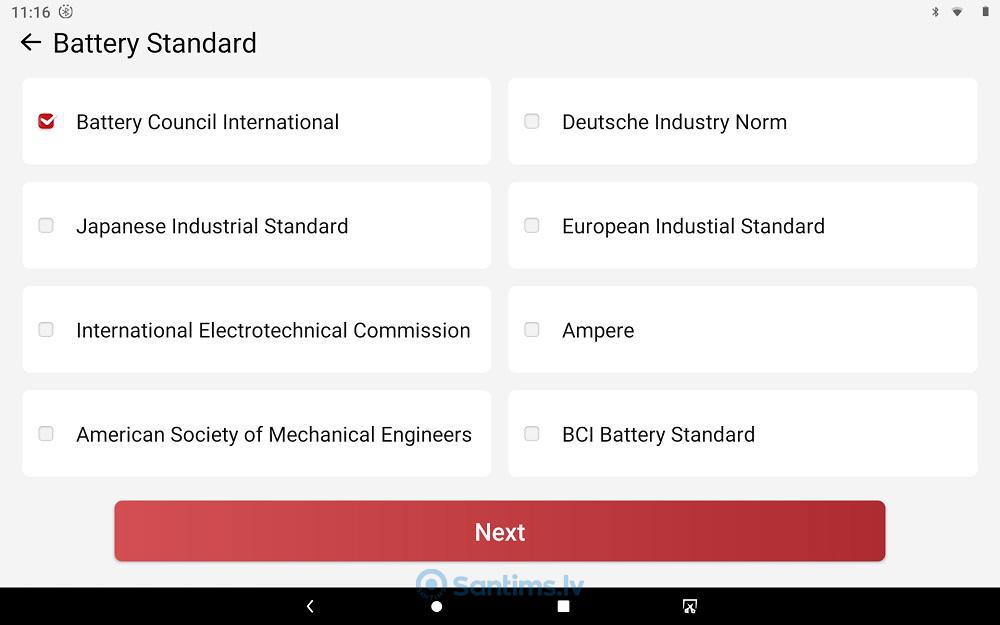Tap the Android home circle icon
Image resolution: width=1000 pixels, height=625 pixels.
[x=437, y=607]
